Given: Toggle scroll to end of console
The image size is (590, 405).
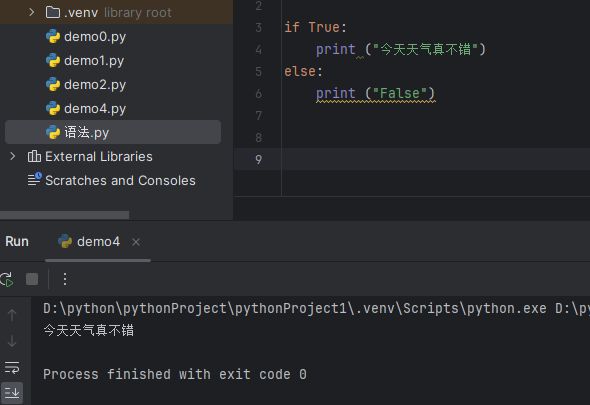Looking at the screenshot, I should [x=12, y=393].
